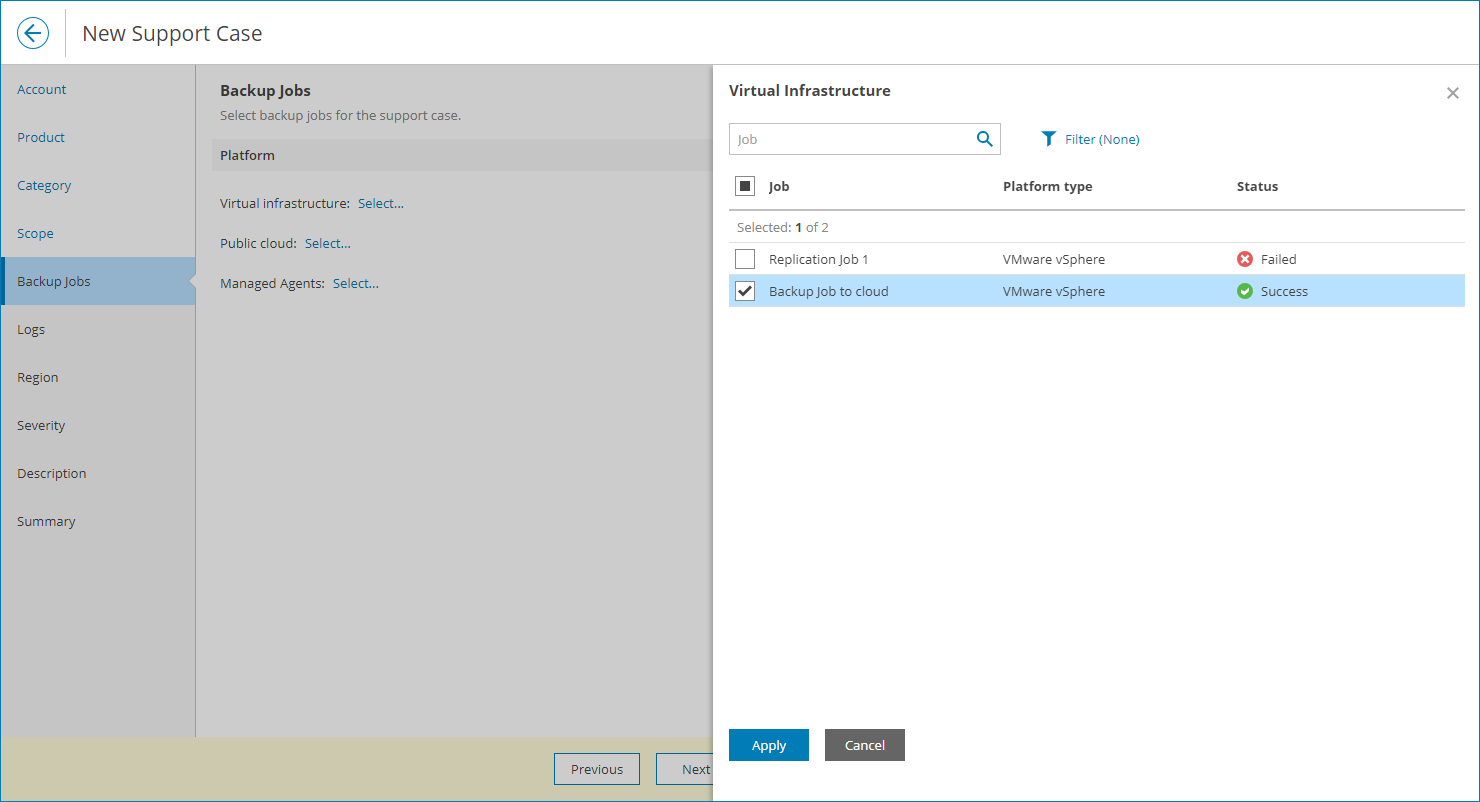Toggle the select-all jobs checkbox

[x=745, y=186]
